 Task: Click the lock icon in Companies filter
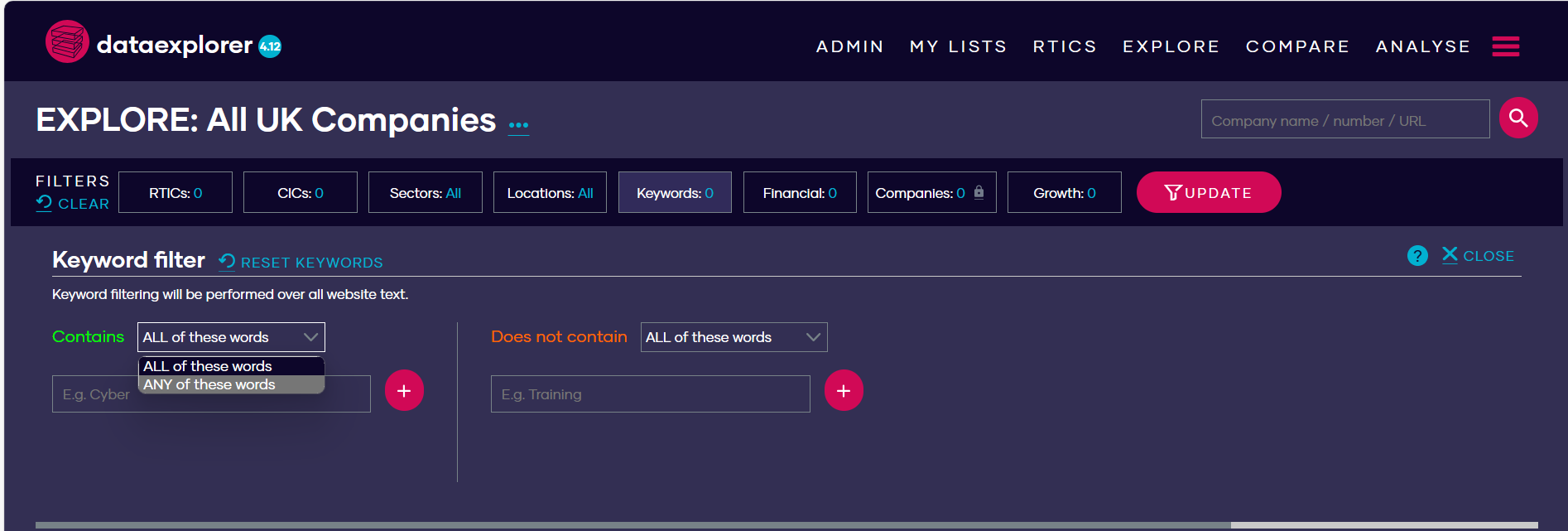(x=979, y=192)
